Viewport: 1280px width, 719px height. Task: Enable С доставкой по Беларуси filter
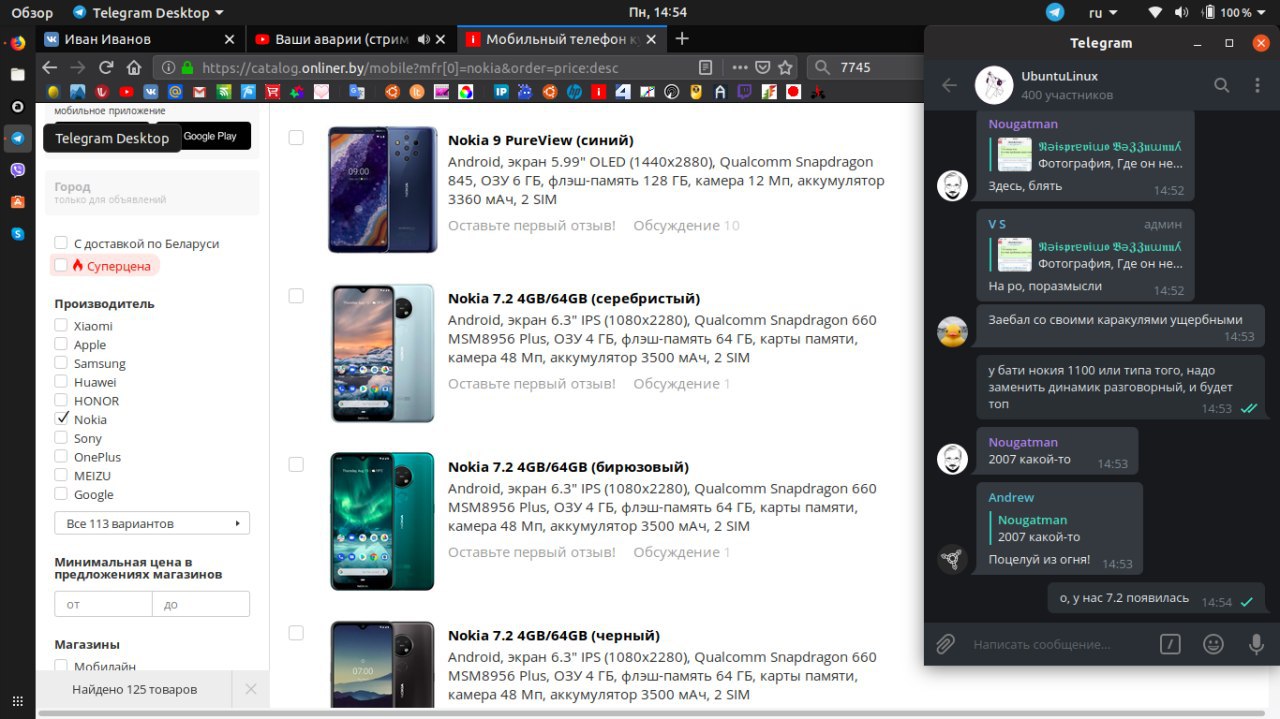(61, 243)
